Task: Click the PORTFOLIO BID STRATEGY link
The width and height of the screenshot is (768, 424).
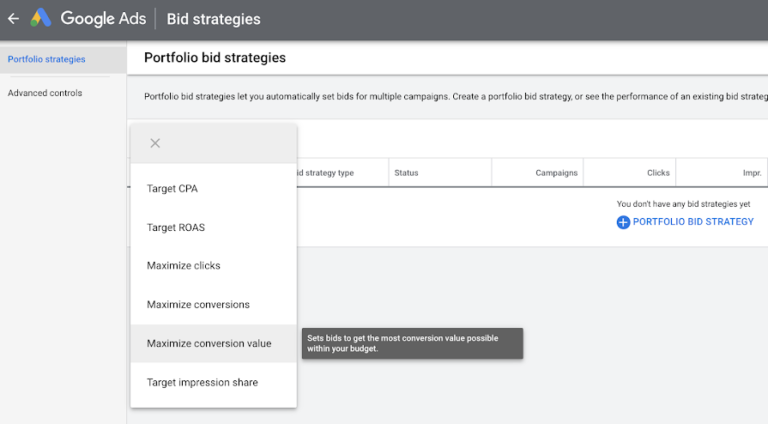Action: (693, 222)
